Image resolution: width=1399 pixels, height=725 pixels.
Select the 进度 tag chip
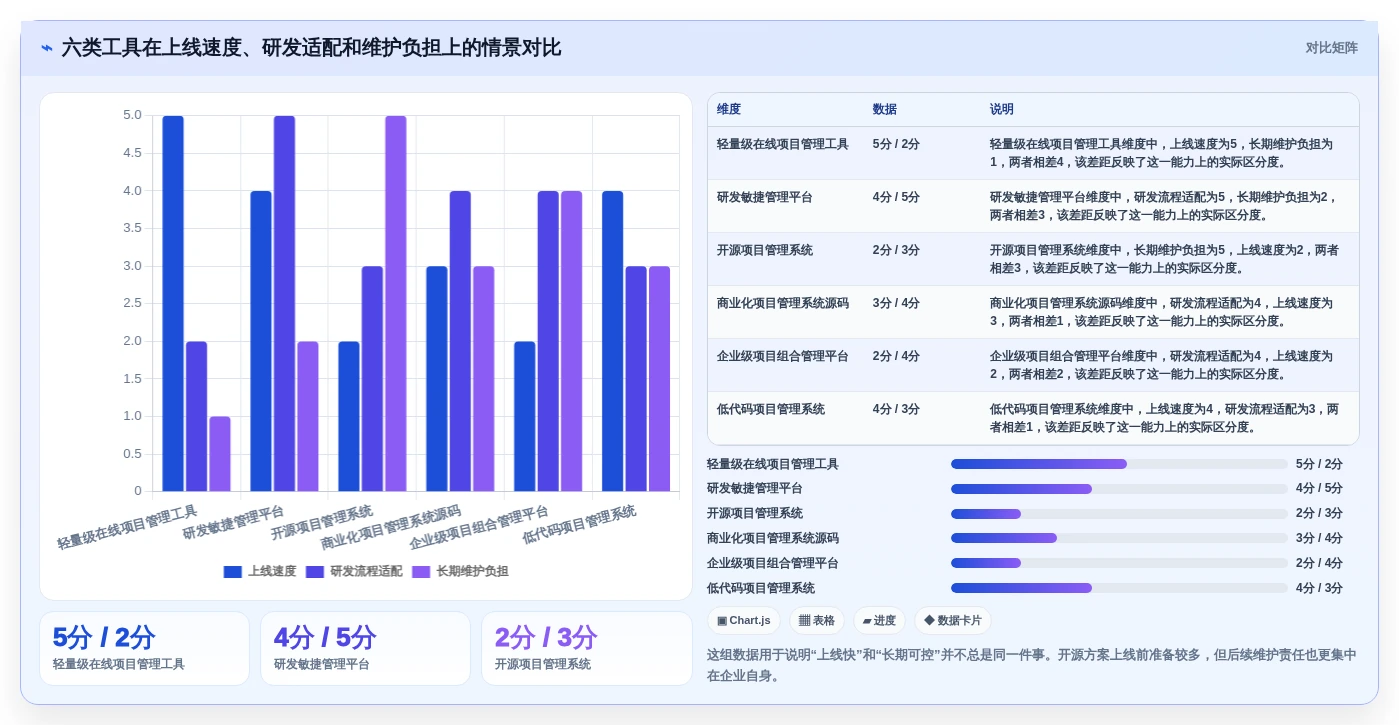click(879, 621)
